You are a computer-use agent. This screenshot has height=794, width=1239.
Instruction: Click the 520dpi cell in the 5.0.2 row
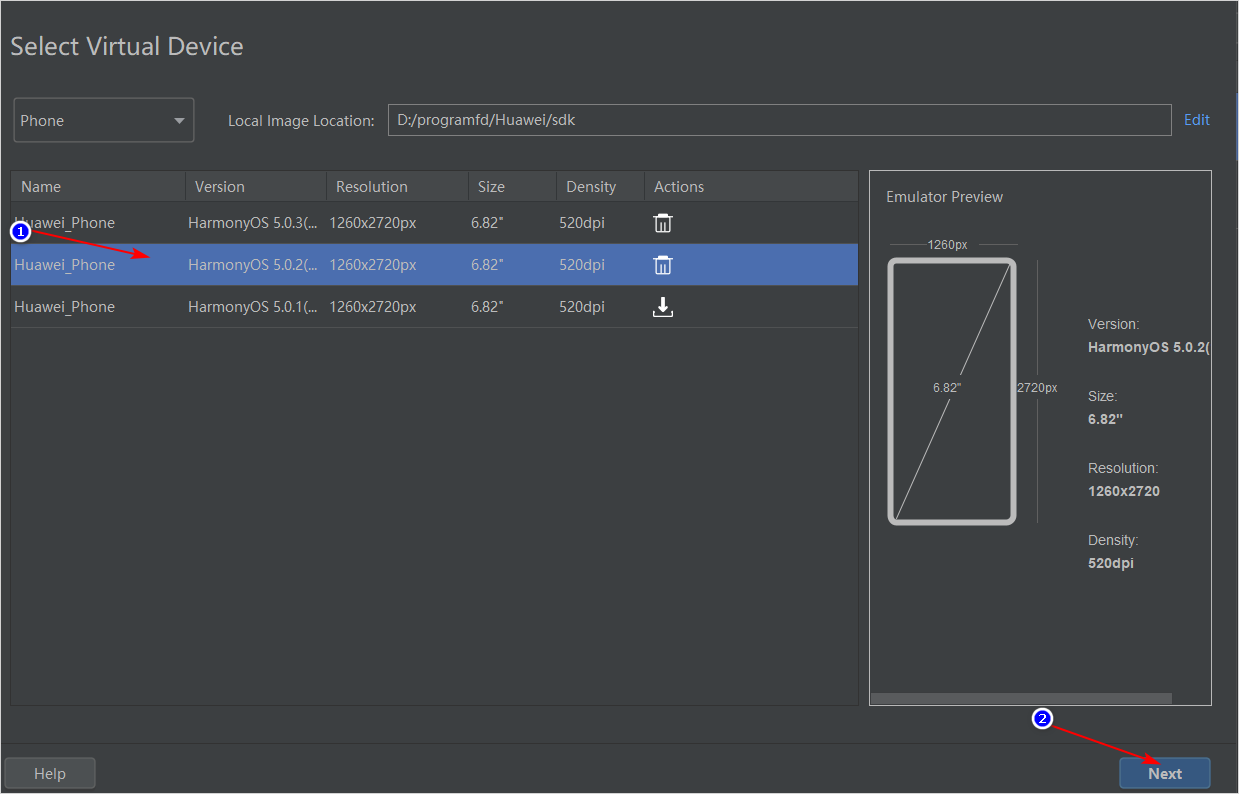[x=582, y=265]
